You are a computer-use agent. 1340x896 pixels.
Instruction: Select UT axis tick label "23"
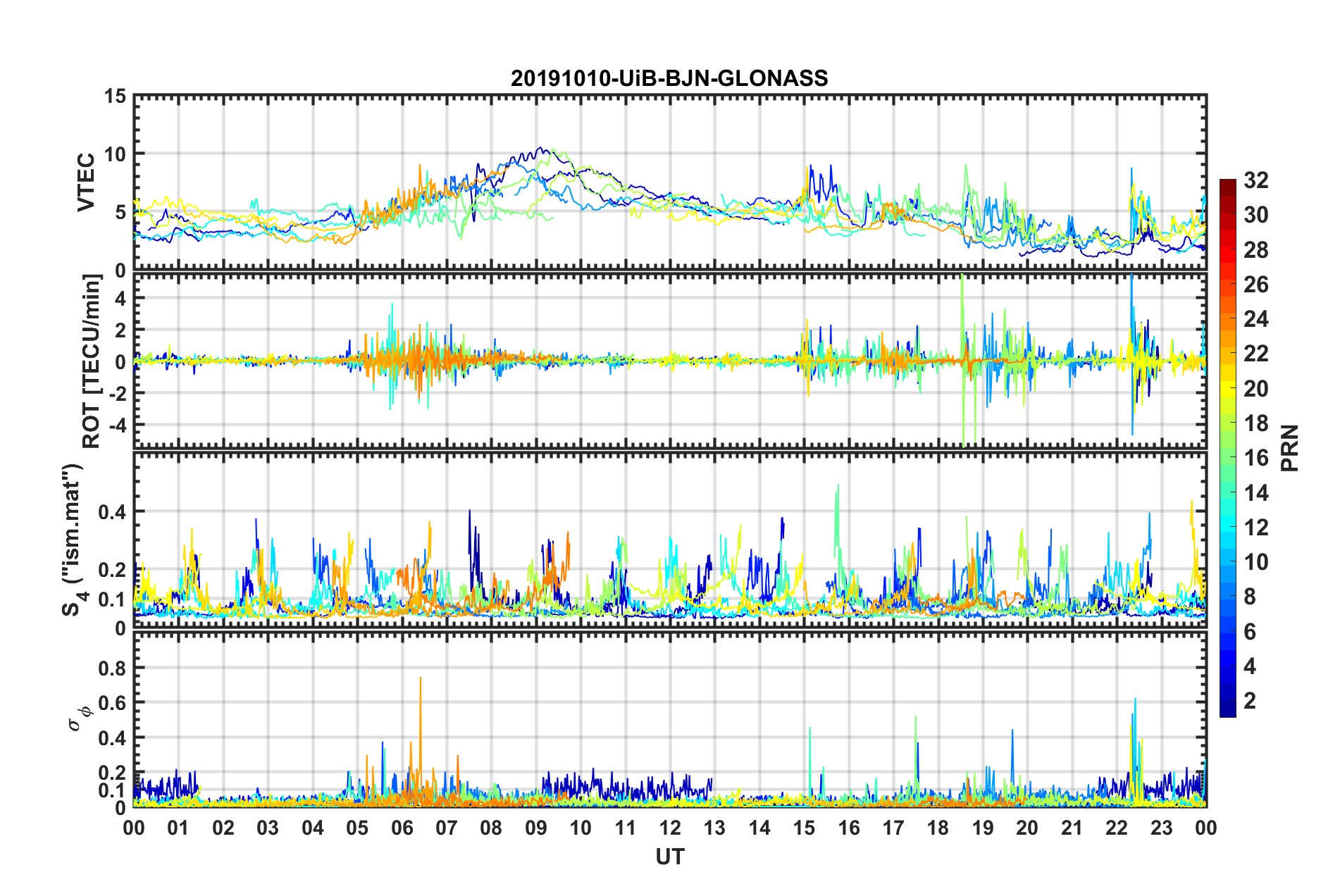coord(1162,828)
